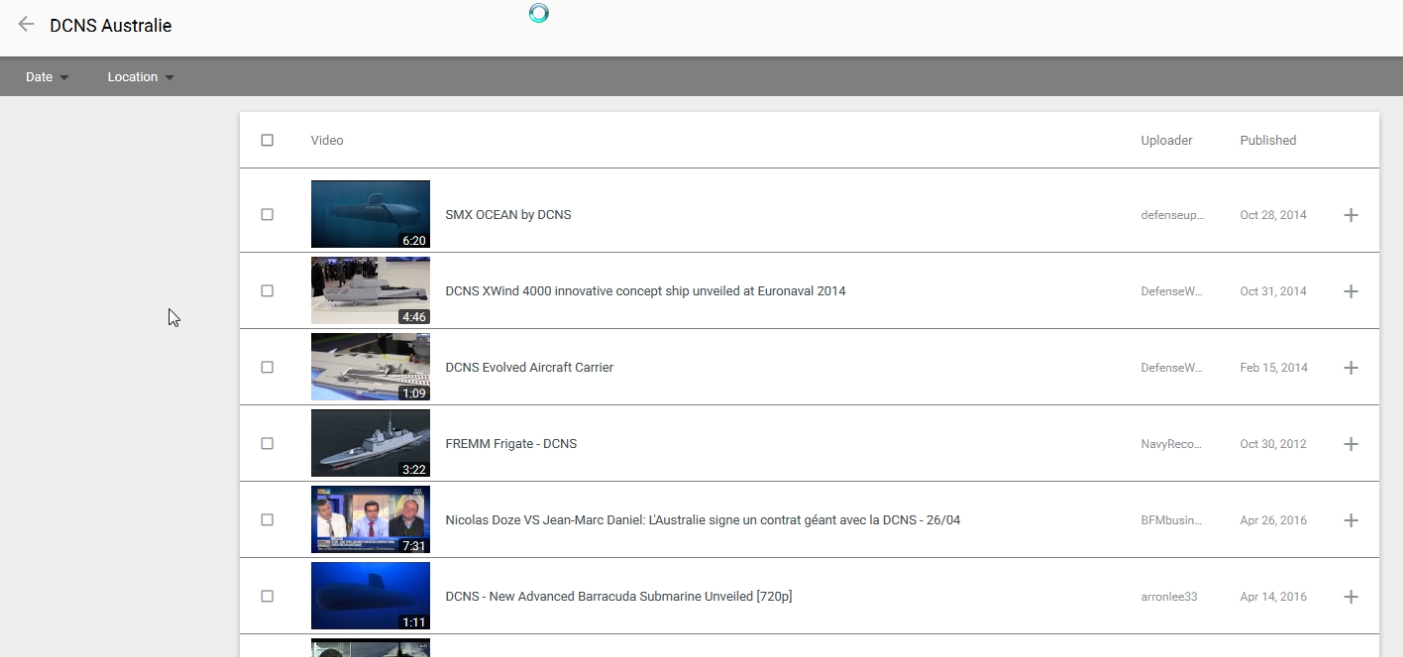This screenshot has width=1403, height=657.
Task: Select checkbox for Nicolas Doze VS Jean-Marc Daniel
Action: coord(267,520)
